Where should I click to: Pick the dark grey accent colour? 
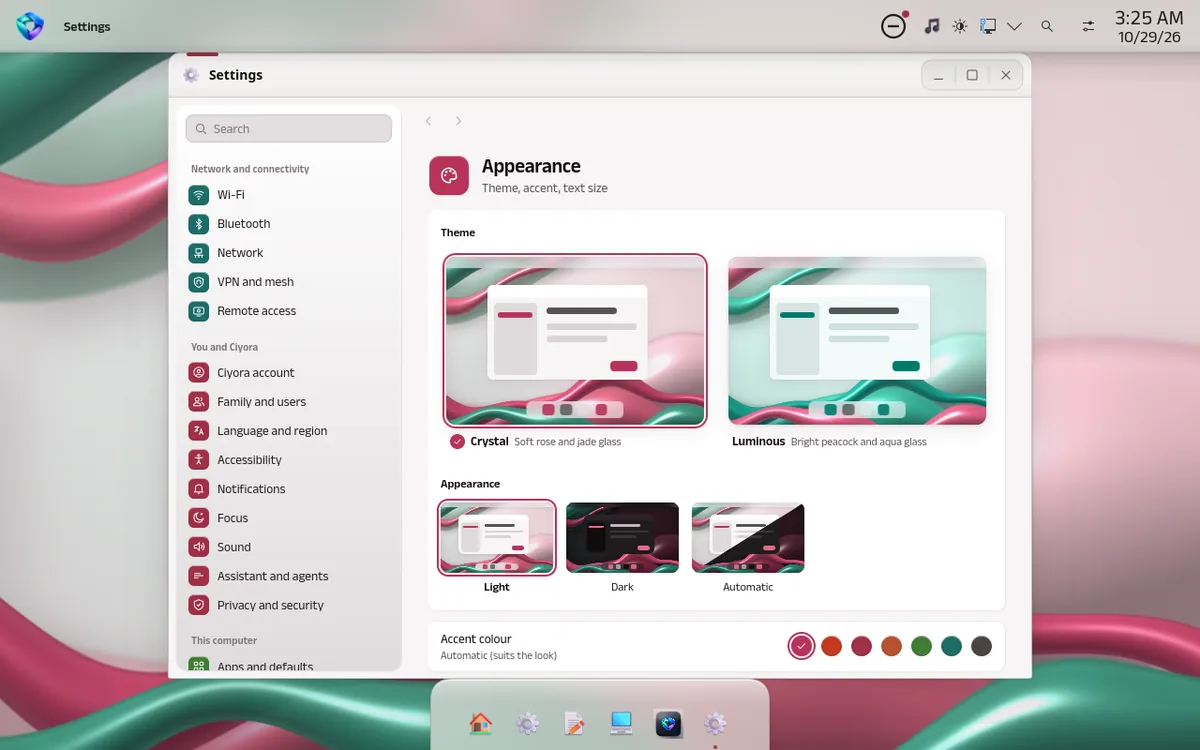981,646
